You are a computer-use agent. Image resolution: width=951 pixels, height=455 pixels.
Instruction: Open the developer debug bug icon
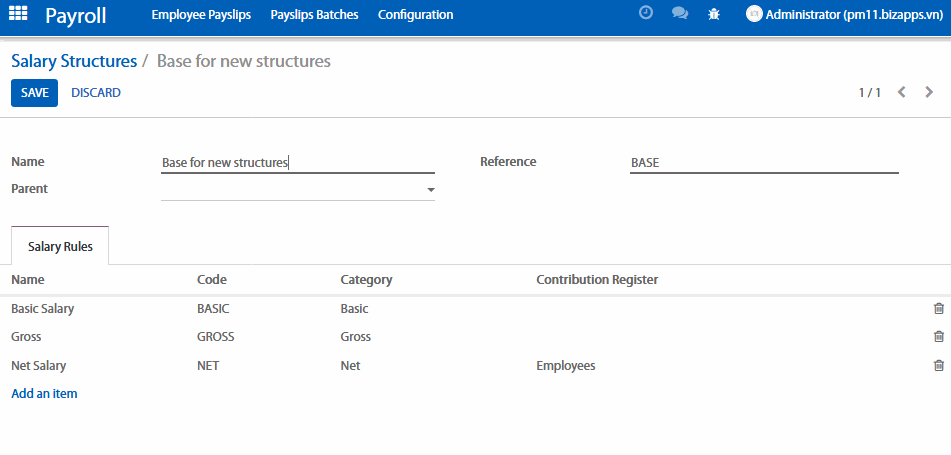tap(713, 14)
